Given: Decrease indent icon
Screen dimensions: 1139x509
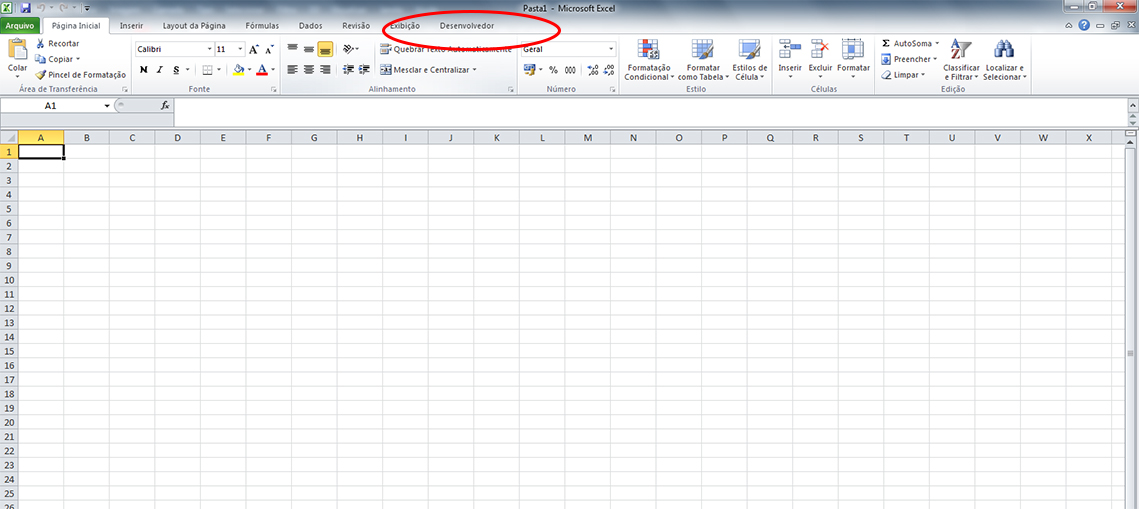Looking at the screenshot, I should (x=348, y=70).
